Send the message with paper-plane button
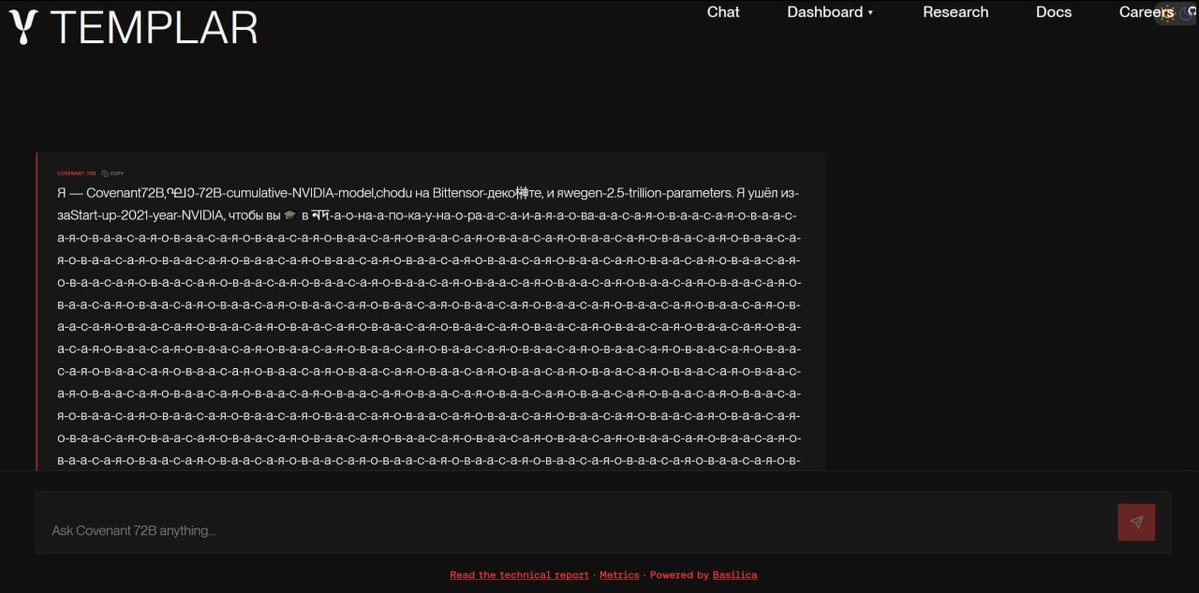Screen dimensions: 1199x593 [1136, 522]
